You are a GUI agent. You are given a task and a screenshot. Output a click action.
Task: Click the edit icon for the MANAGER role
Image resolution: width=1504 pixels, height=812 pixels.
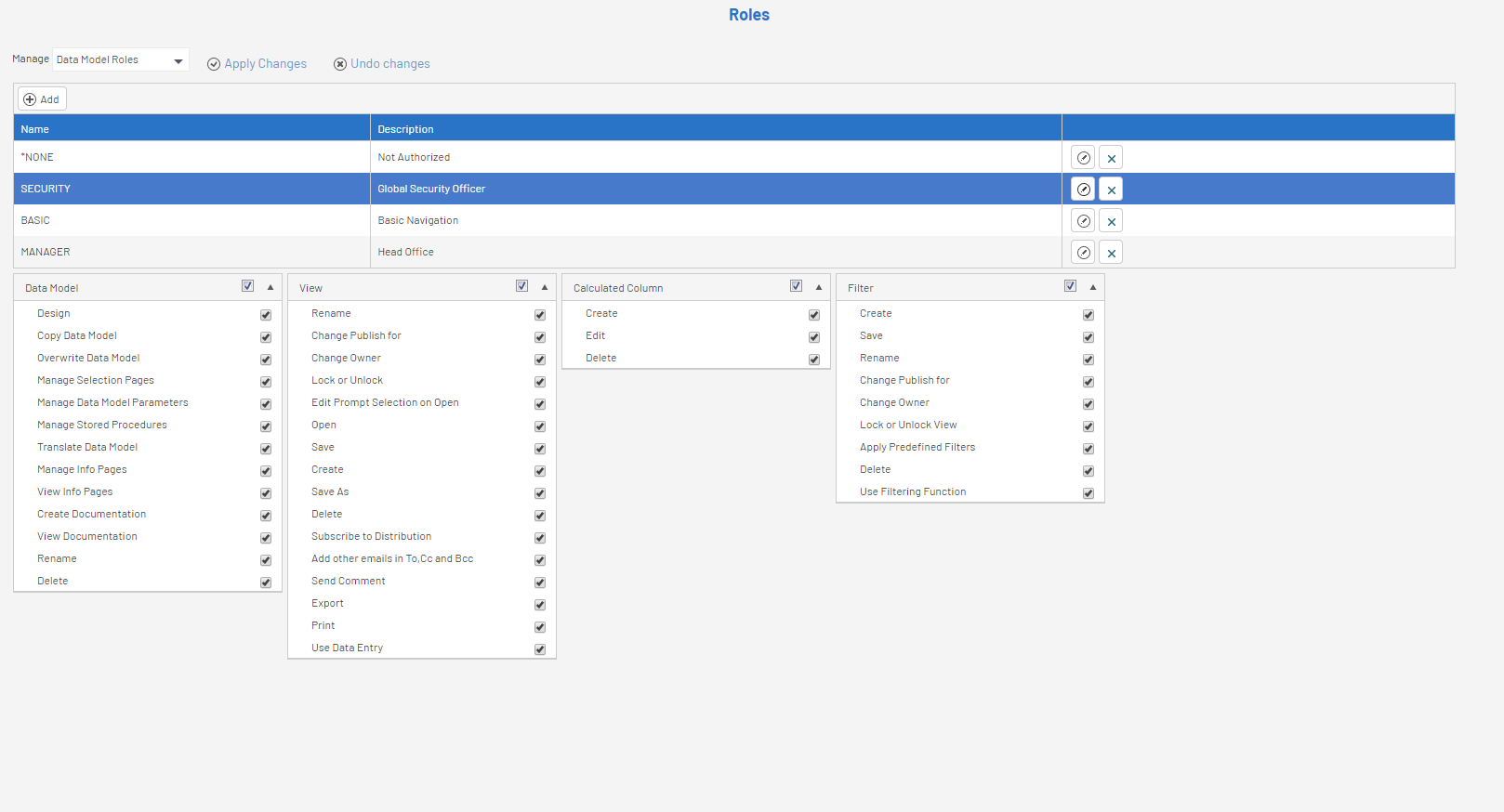1083,253
